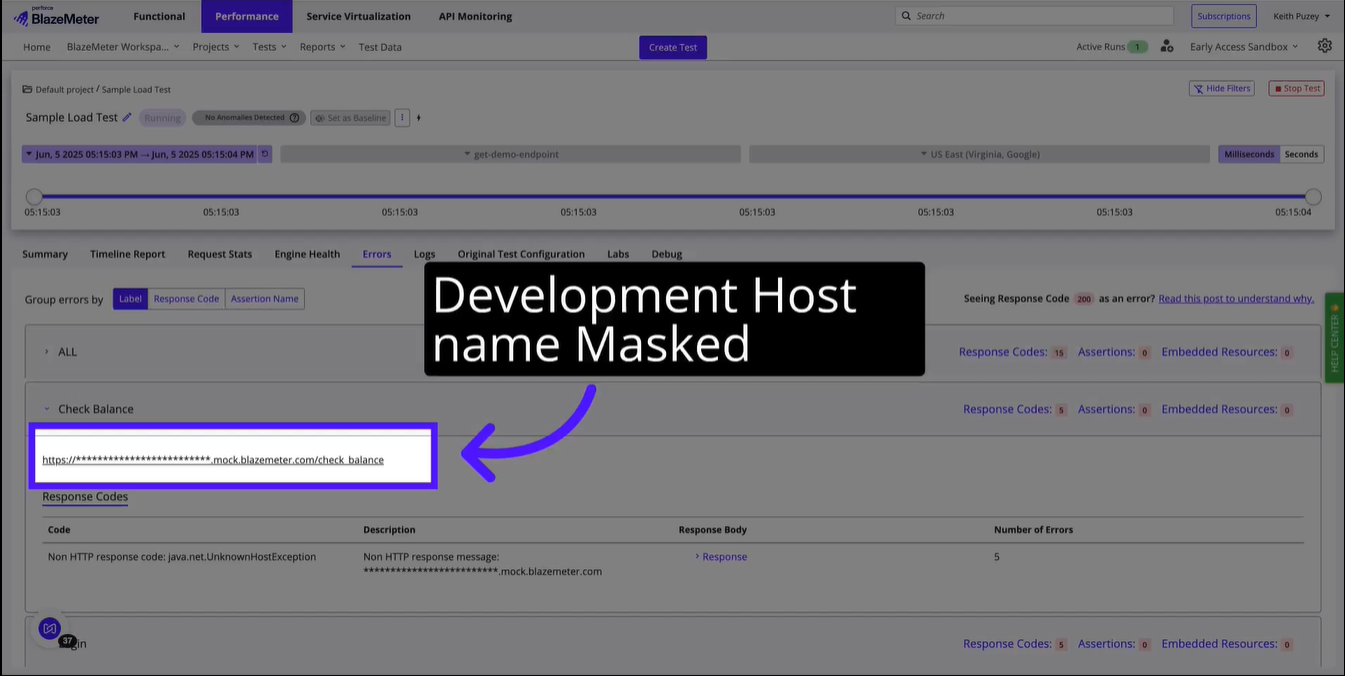Screen dimensions: 1345x676
Task: Expand the Response body link
Action: pos(721,557)
